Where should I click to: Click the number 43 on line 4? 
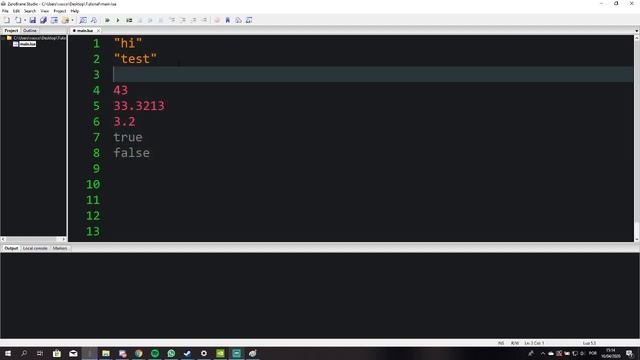pyautogui.click(x=121, y=90)
